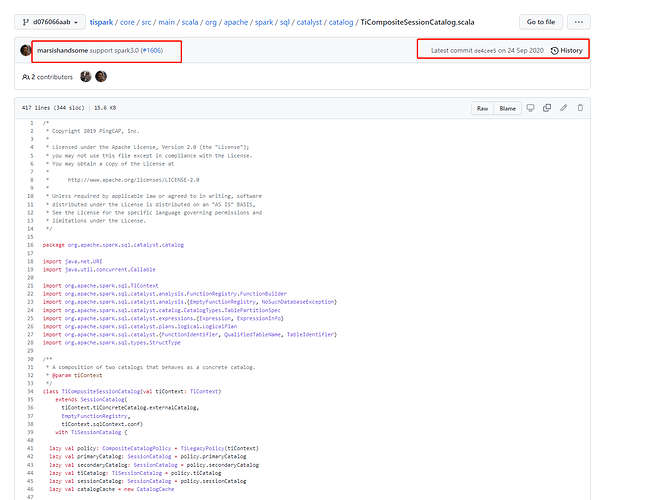This screenshot has width=659, height=500.
Task: View file History
Action: pos(567,50)
